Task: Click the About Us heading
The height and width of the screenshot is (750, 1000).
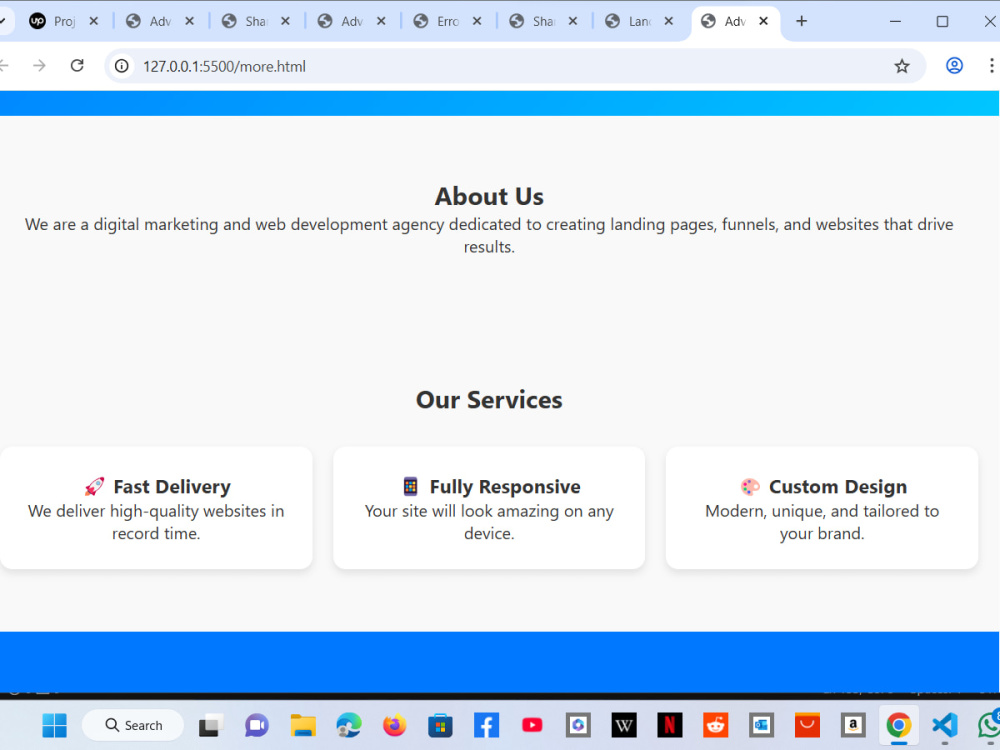Action: (x=489, y=196)
